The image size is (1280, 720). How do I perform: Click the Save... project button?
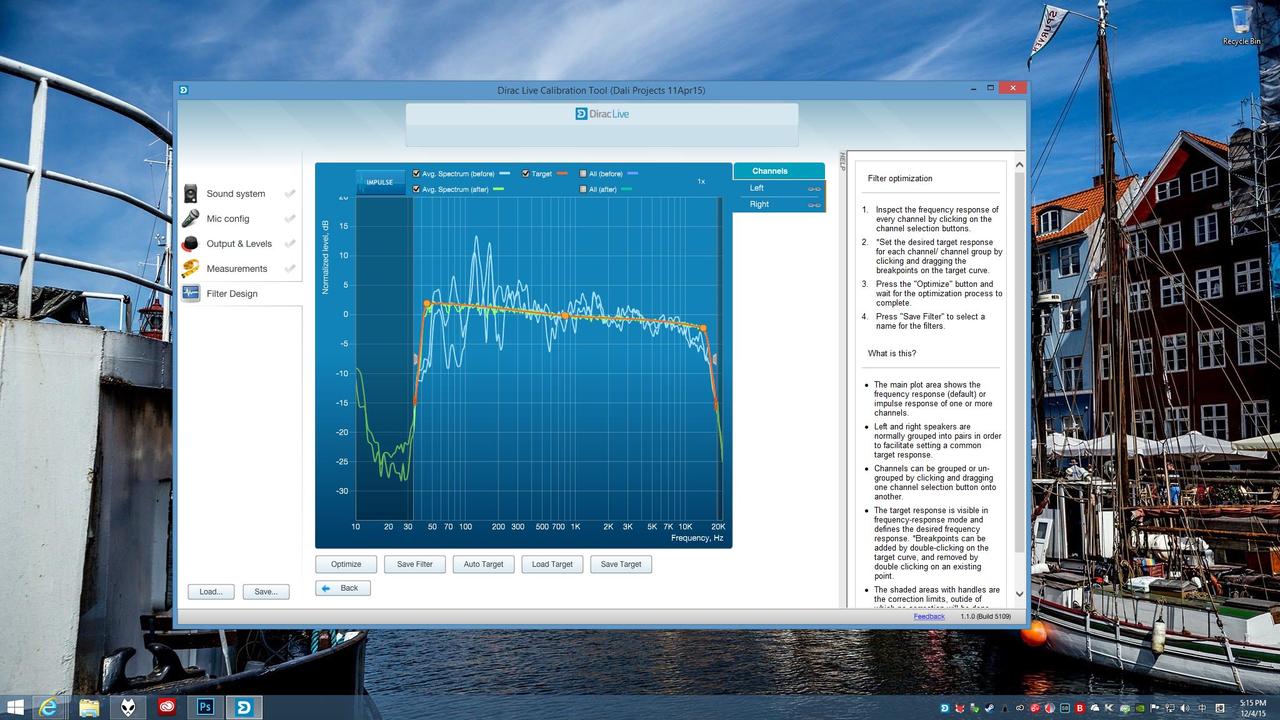266,592
